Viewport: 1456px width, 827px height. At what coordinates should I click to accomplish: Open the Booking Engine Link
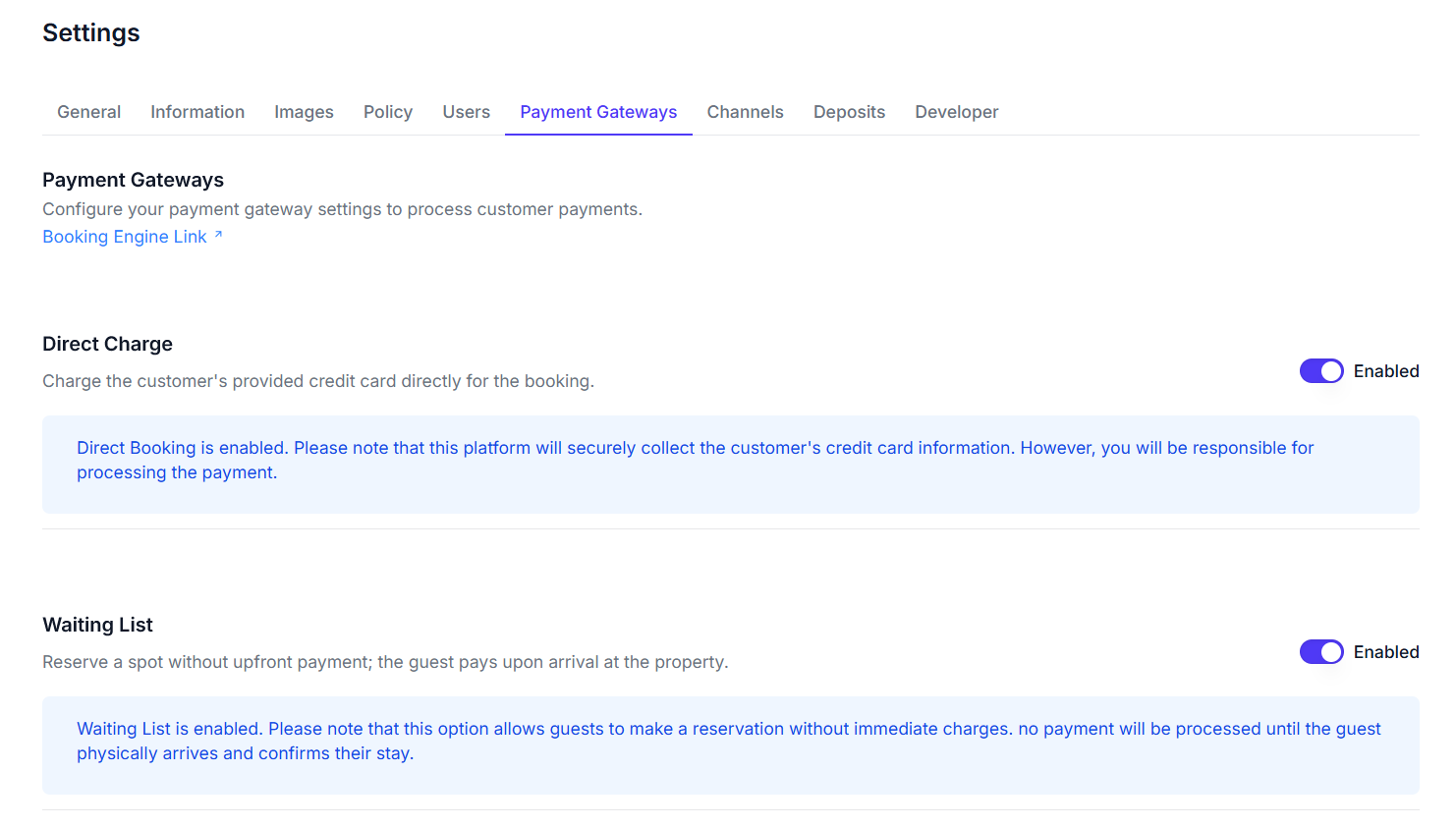[x=124, y=237]
